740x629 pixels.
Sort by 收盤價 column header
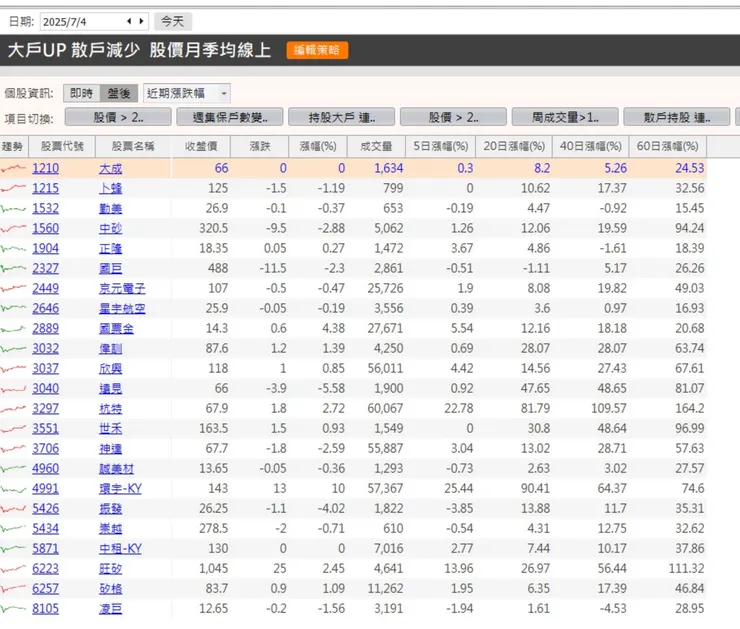click(x=201, y=146)
